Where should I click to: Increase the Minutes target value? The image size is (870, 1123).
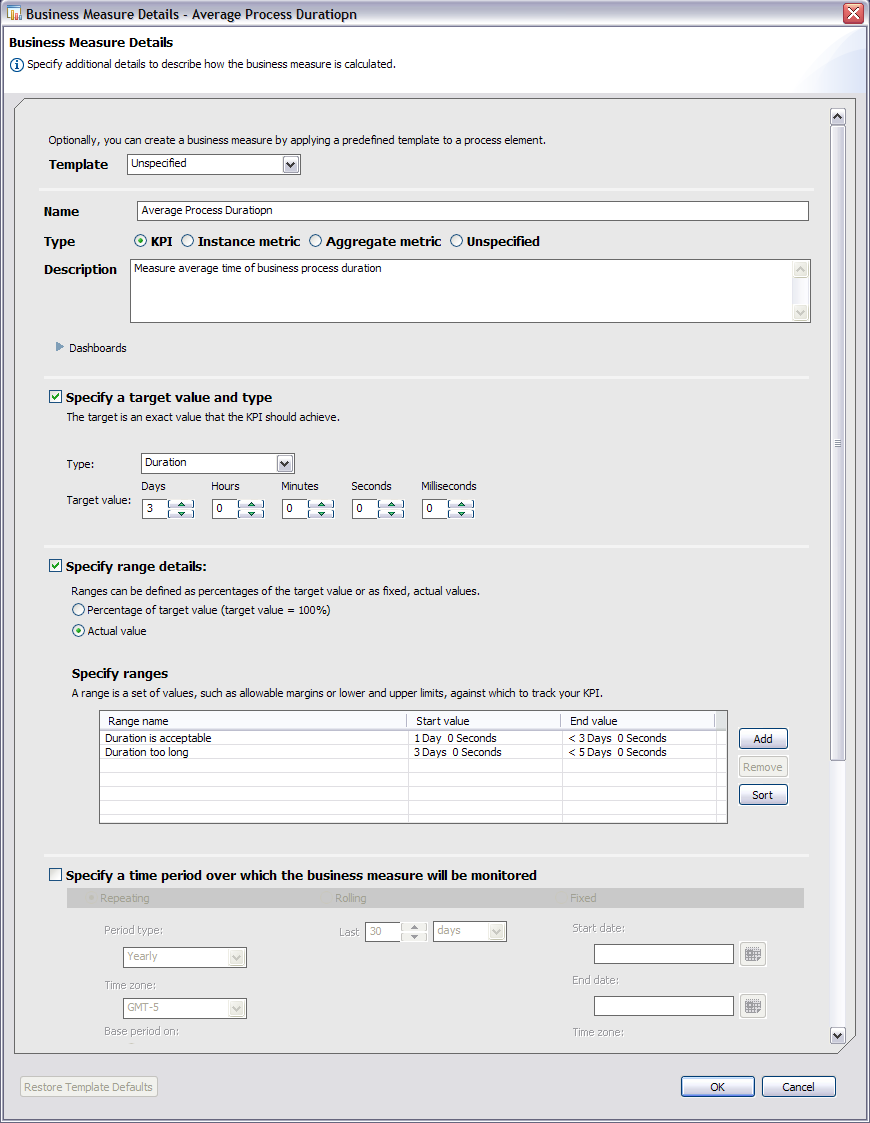click(x=322, y=504)
